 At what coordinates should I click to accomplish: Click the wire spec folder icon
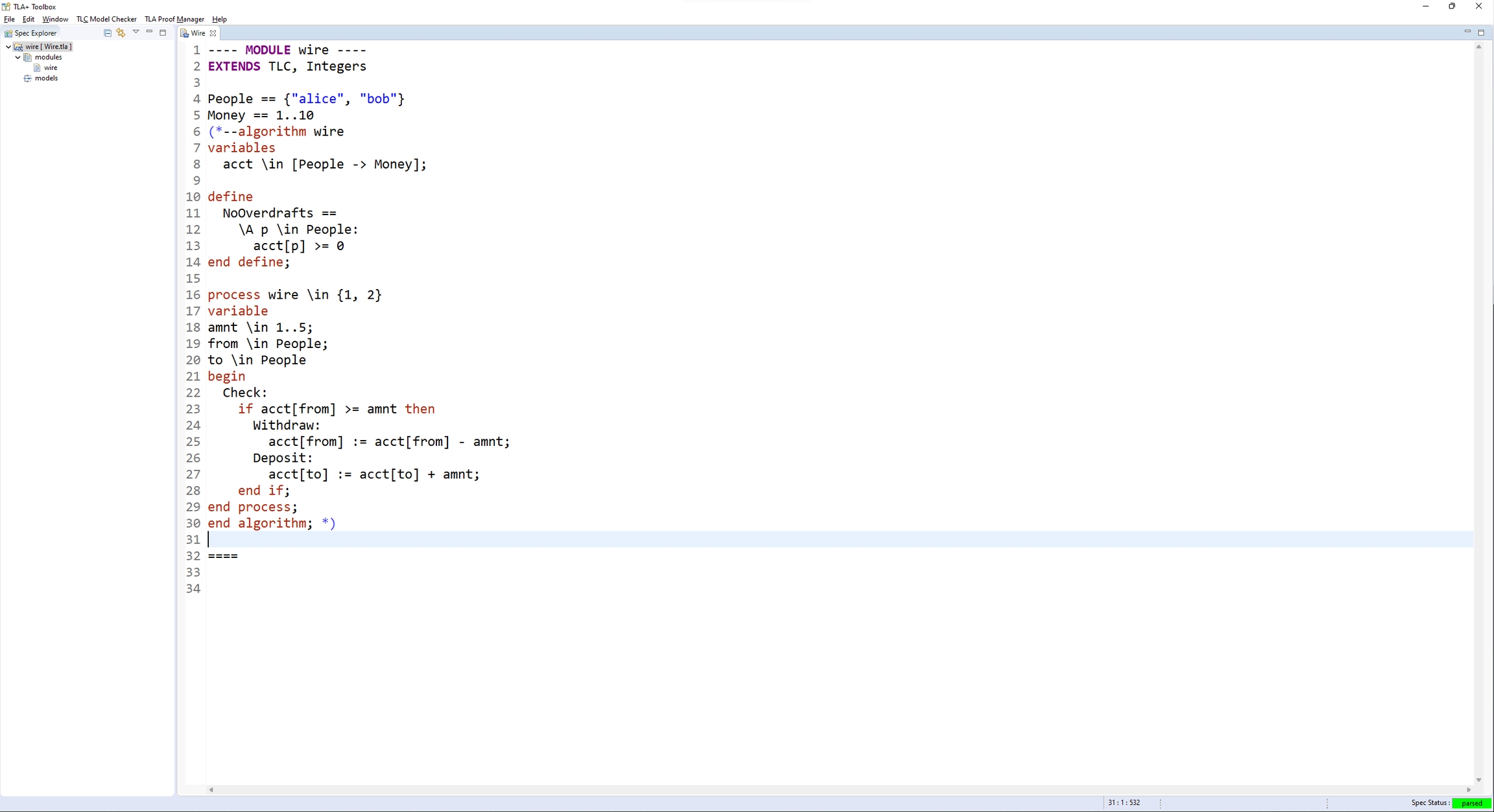18,47
